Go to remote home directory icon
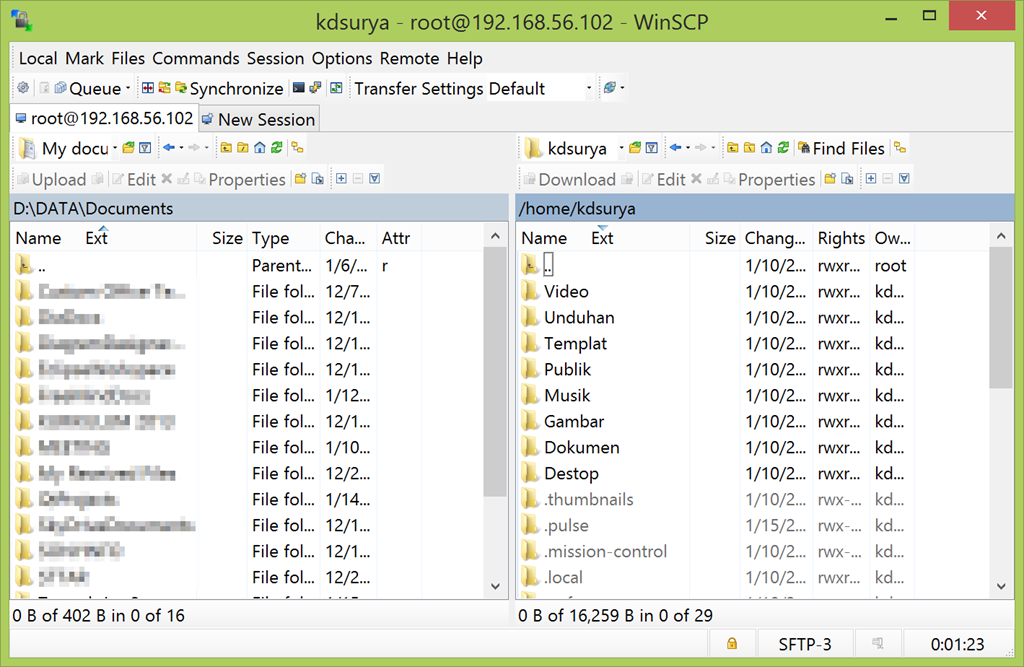This screenshot has height=667, width=1024. pyautogui.click(x=766, y=148)
